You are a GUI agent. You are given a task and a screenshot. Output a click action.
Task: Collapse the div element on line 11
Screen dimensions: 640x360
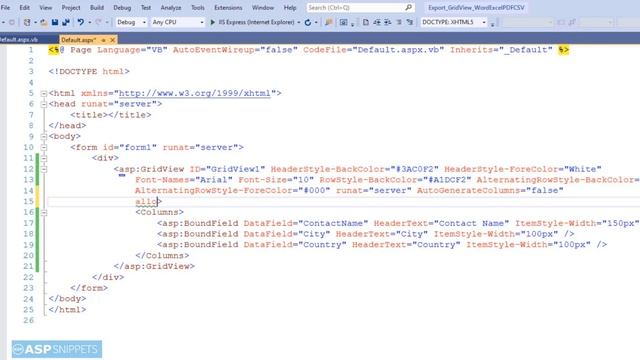tap(44, 158)
